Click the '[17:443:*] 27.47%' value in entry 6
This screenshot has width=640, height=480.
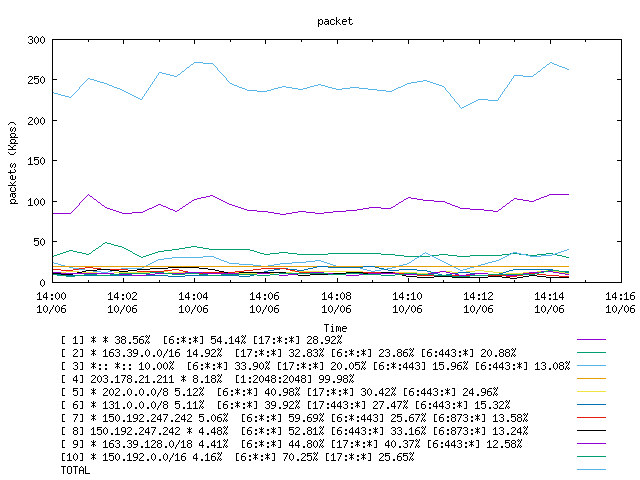coord(357,405)
